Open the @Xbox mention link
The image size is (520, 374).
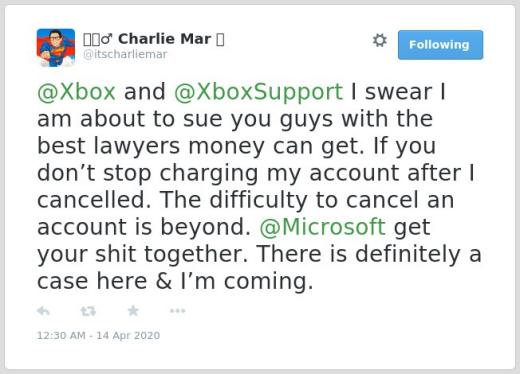pos(77,92)
